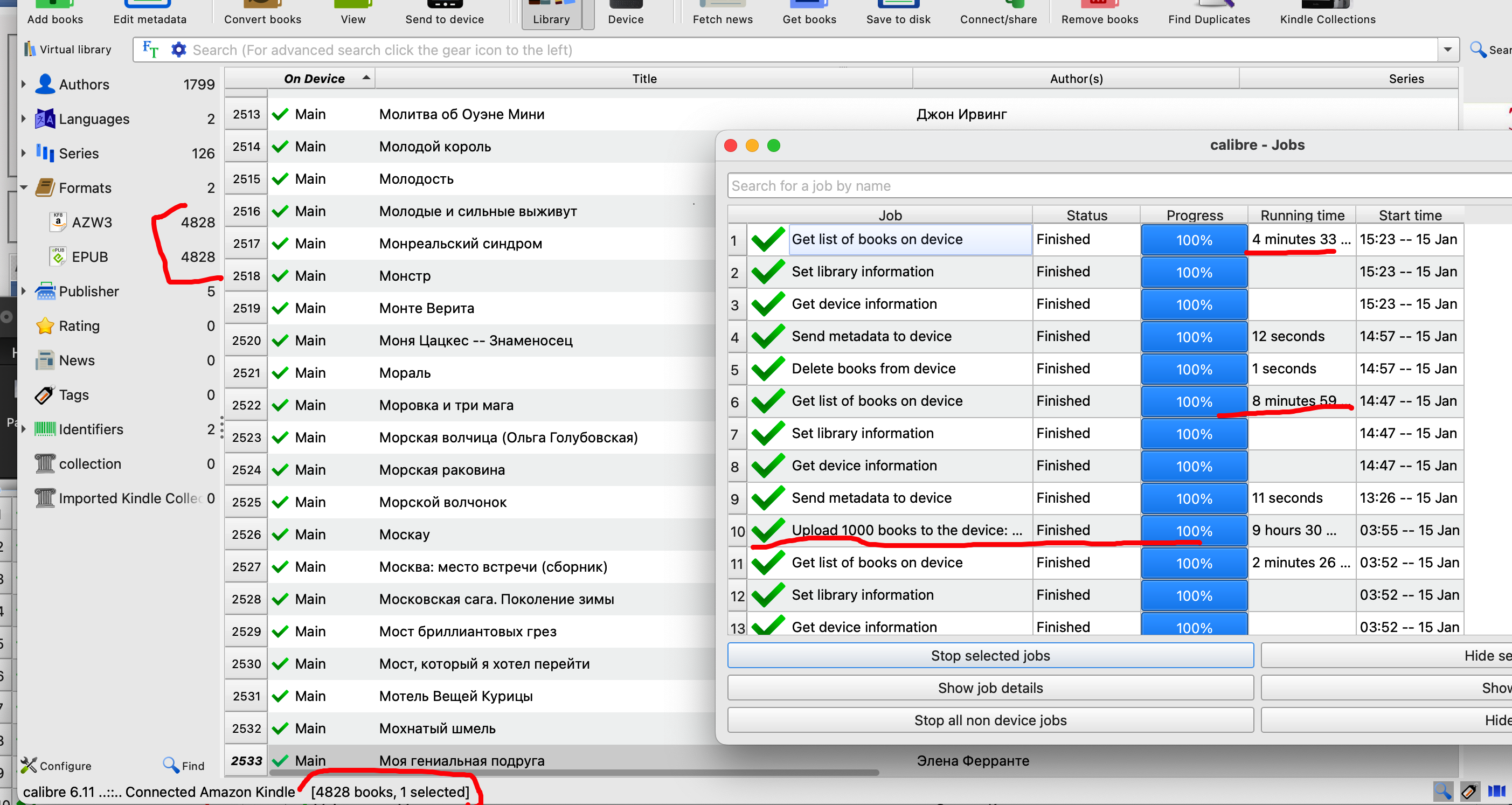
Task: Open the search history dropdown arrow
Action: click(1447, 50)
